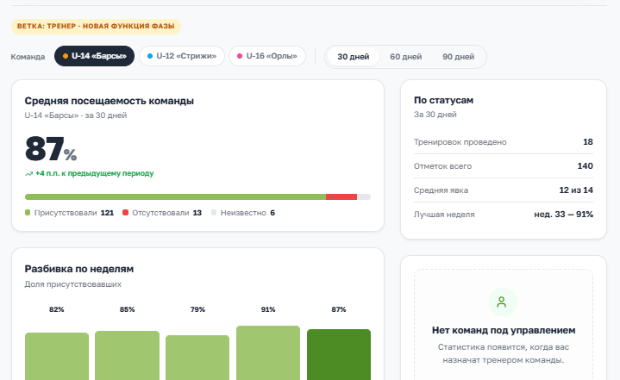Click the red segment of attendance bar
Viewport: 620px width, 380px height.
tap(342, 197)
